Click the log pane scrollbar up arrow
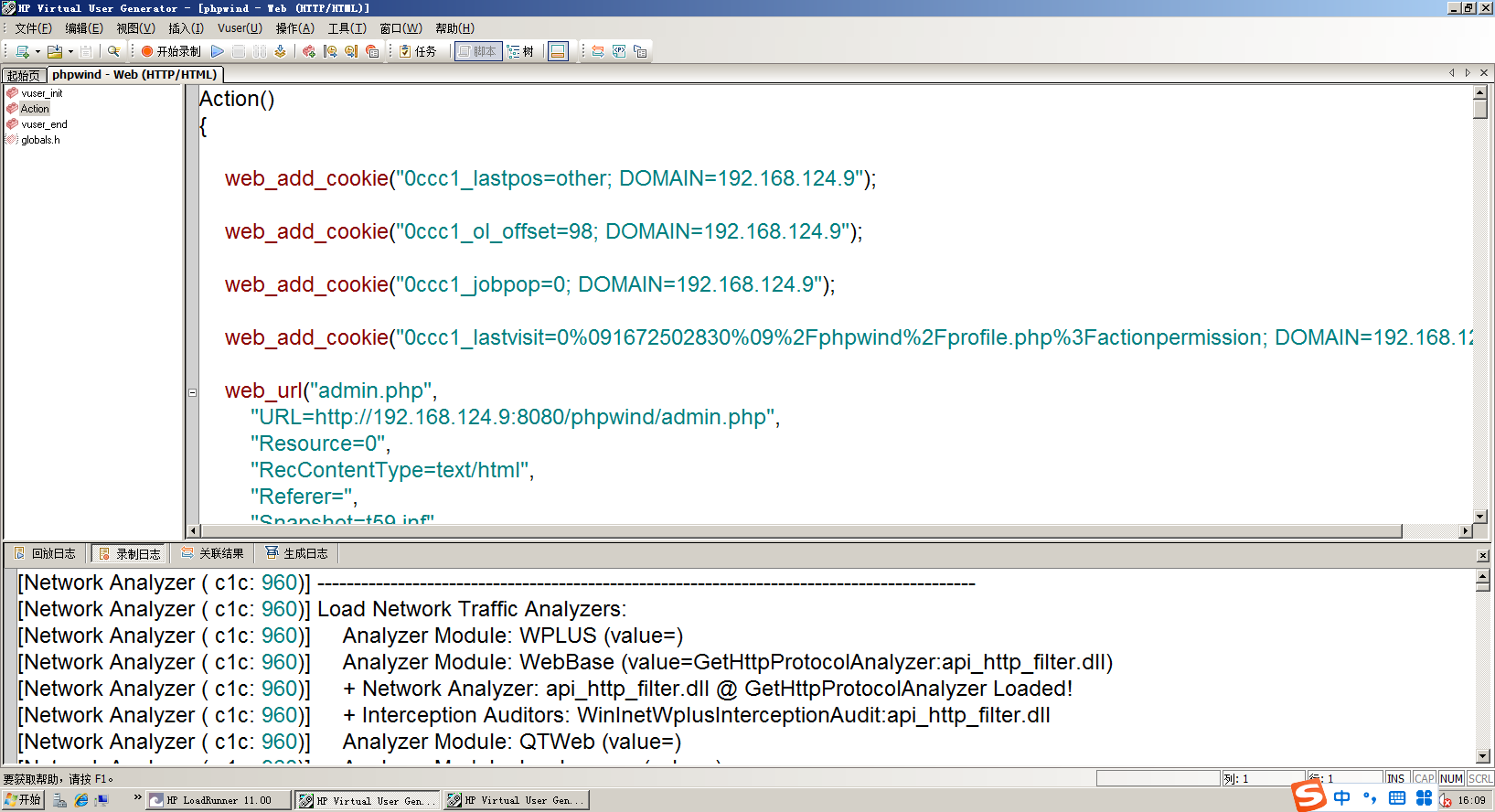1495x812 pixels. pos(1483,577)
